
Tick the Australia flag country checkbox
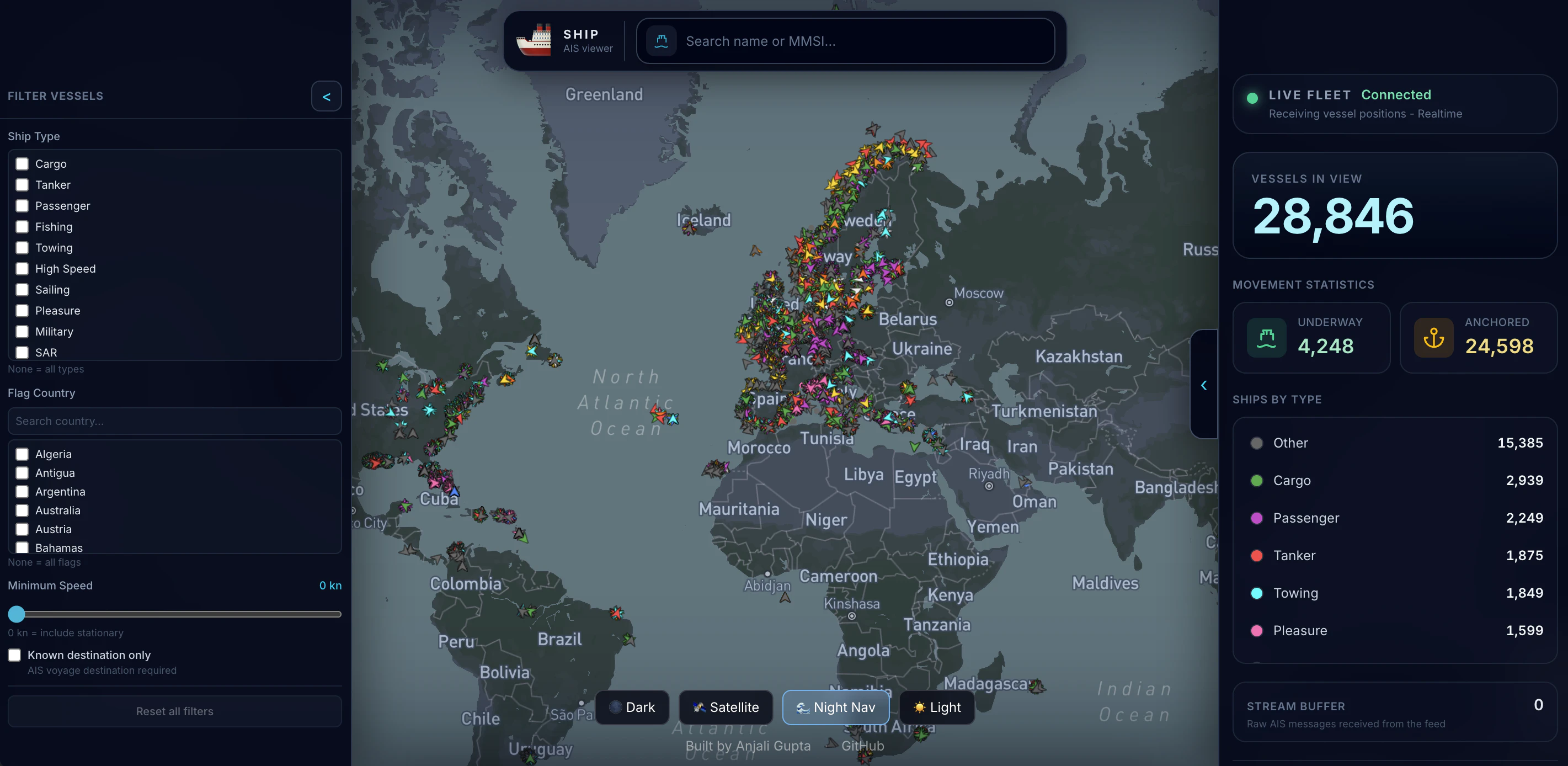pos(22,510)
